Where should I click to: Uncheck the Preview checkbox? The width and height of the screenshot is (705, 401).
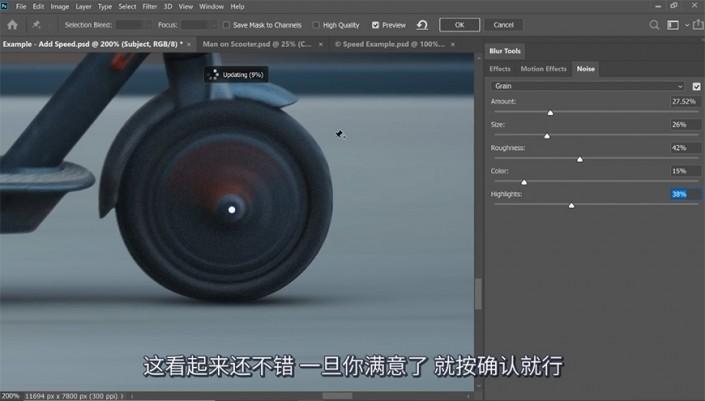(375, 25)
